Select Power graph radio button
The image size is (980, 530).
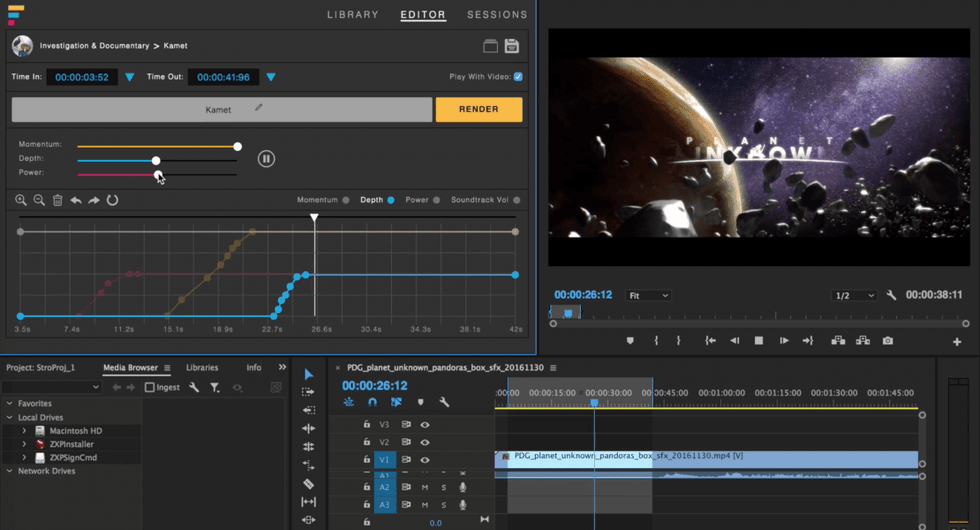tap(436, 200)
